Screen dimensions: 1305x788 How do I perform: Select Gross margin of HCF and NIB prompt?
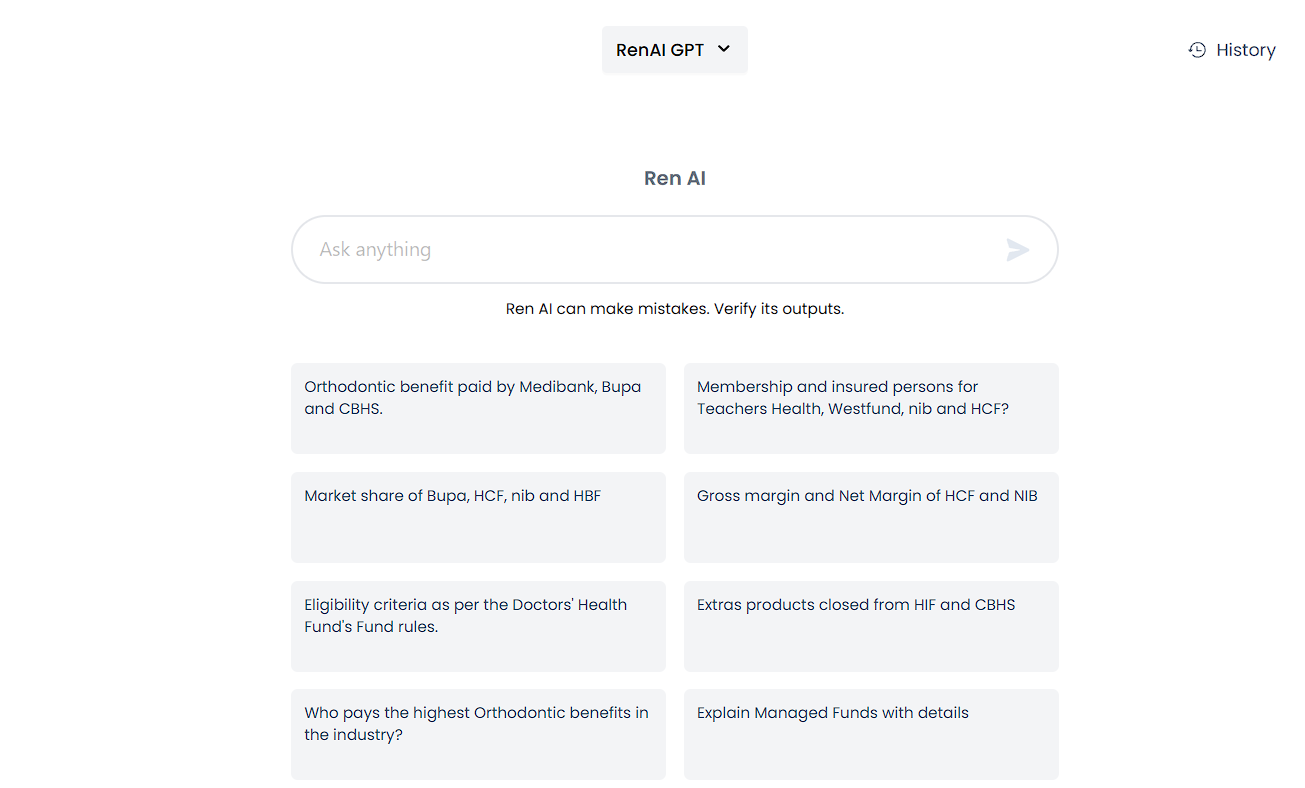coord(871,517)
